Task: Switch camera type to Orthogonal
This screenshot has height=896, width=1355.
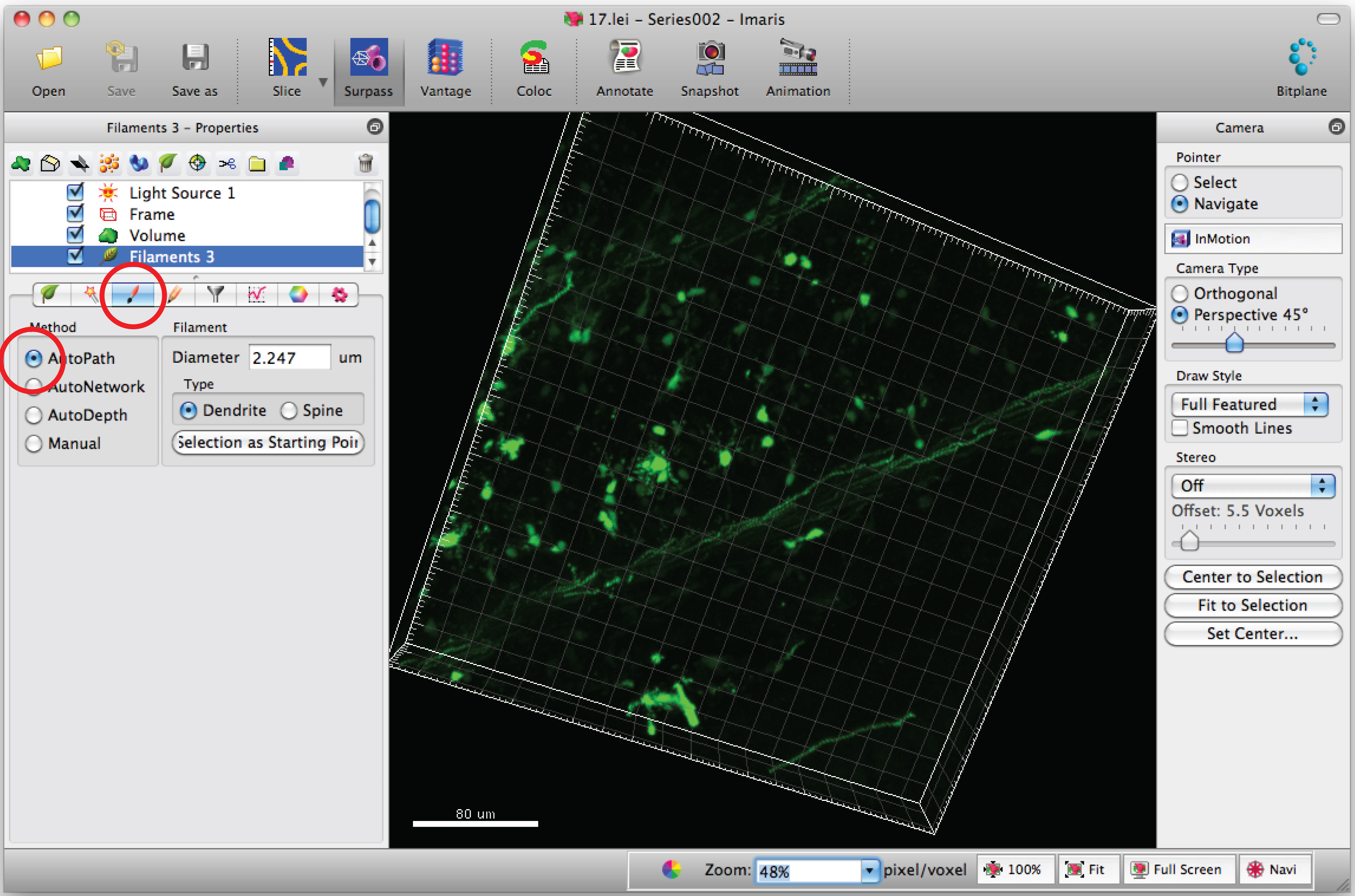Action: (1180, 293)
